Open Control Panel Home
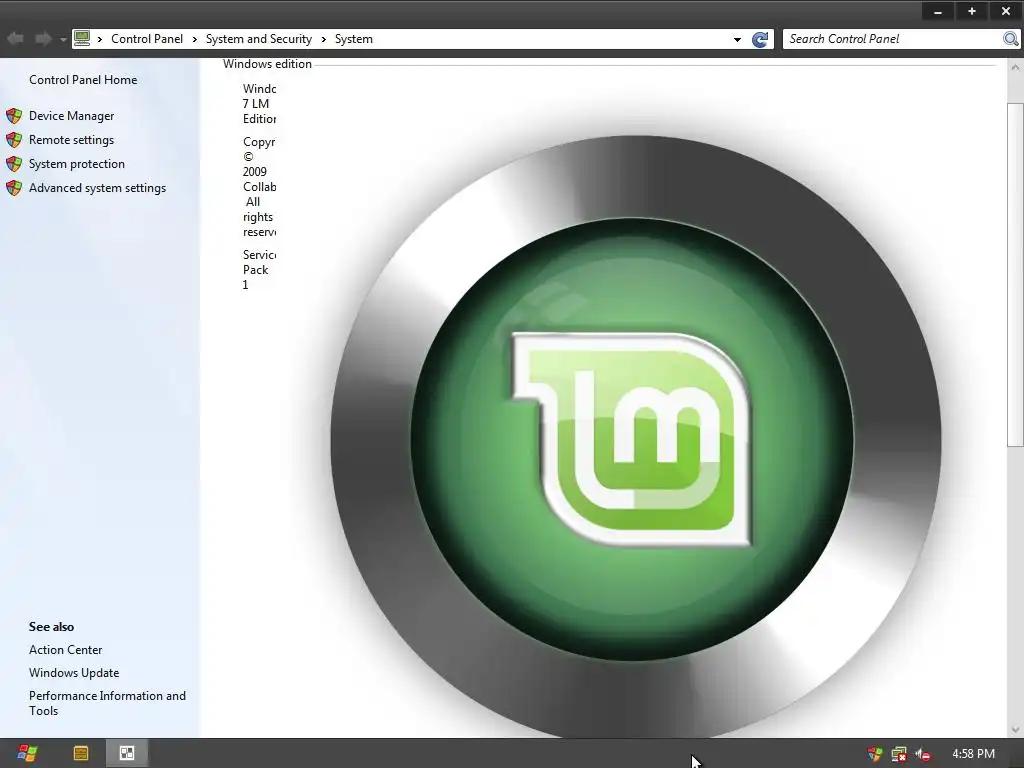1024x768 pixels. point(83,80)
